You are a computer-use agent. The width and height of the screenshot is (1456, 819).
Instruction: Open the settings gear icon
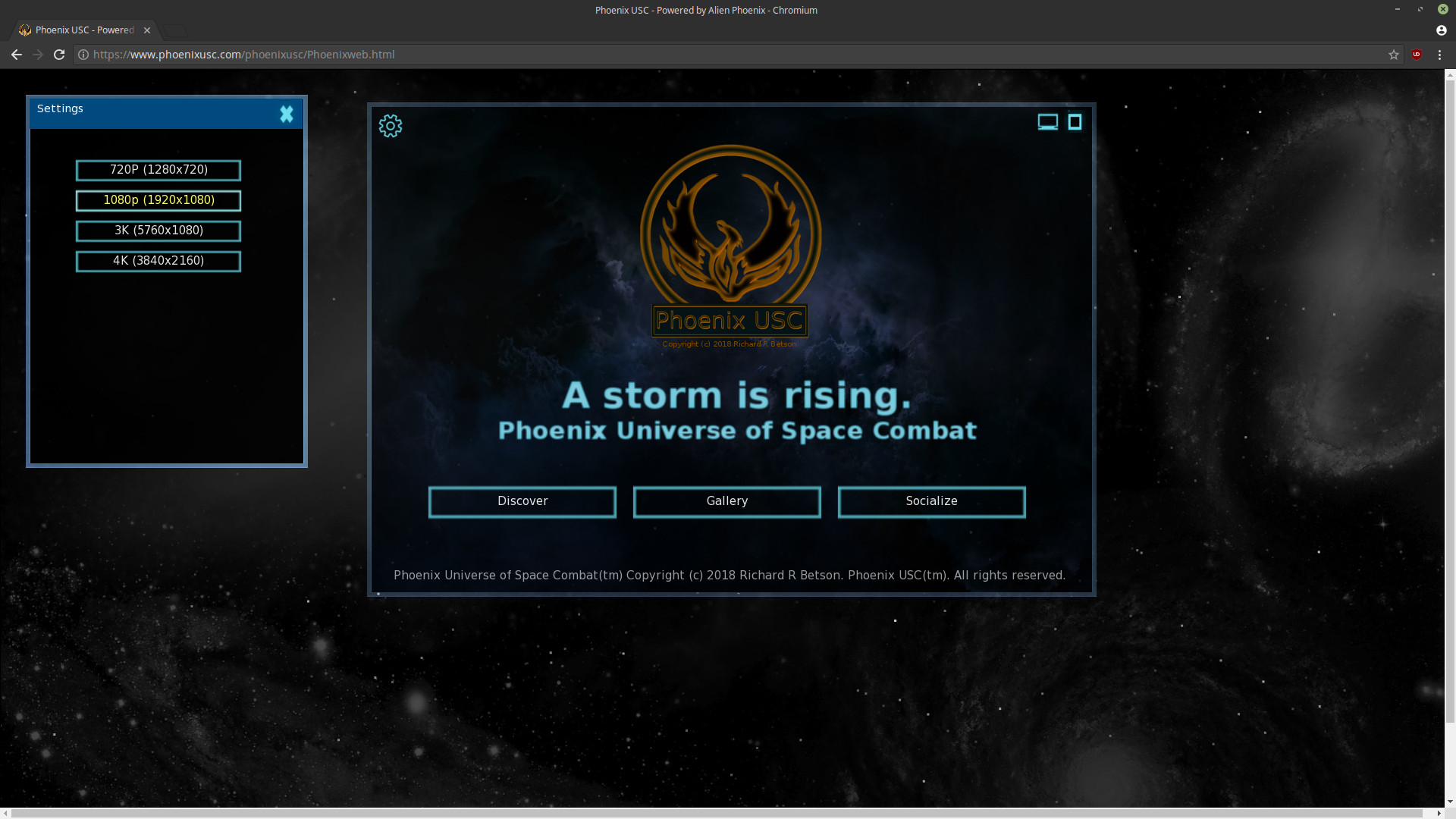(x=391, y=126)
